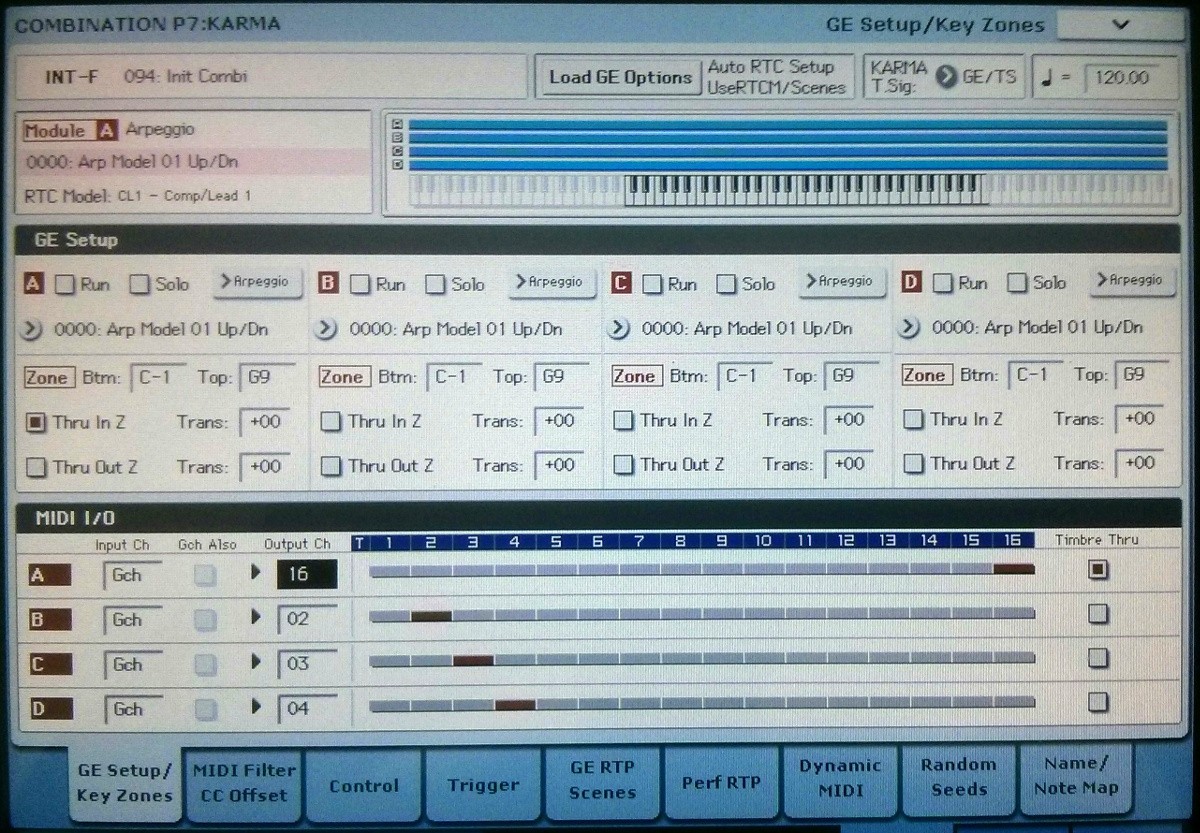Click the Load GE Options button

click(620, 77)
